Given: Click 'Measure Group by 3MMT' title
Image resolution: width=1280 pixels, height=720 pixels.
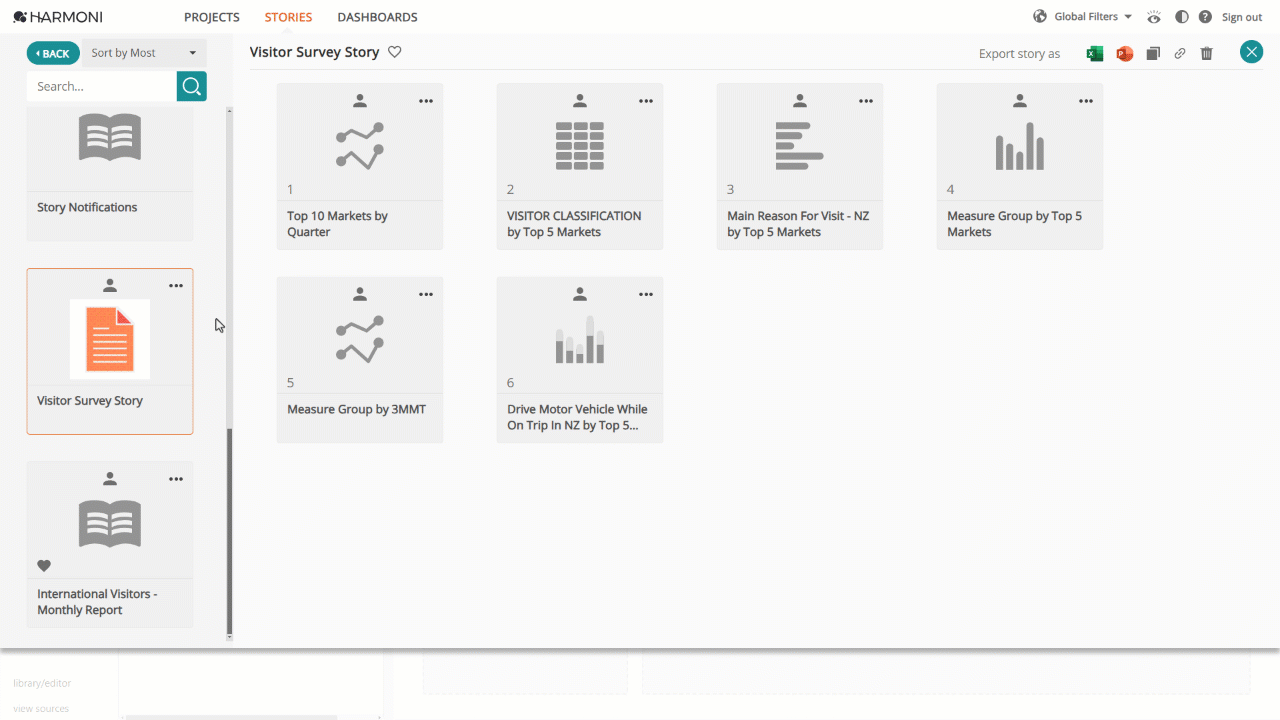Looking at the screenshot, I should [356, 409].
